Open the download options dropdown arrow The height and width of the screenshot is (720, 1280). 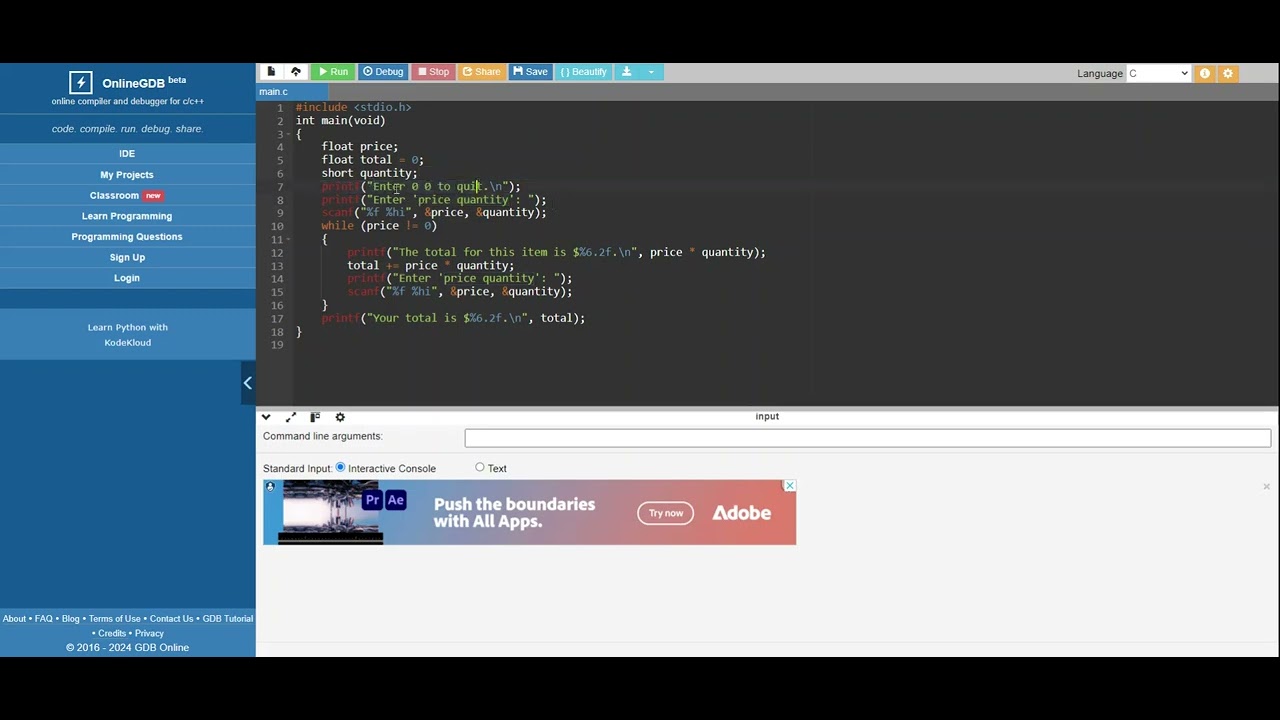pyautogui.click(x=651, y=72)
